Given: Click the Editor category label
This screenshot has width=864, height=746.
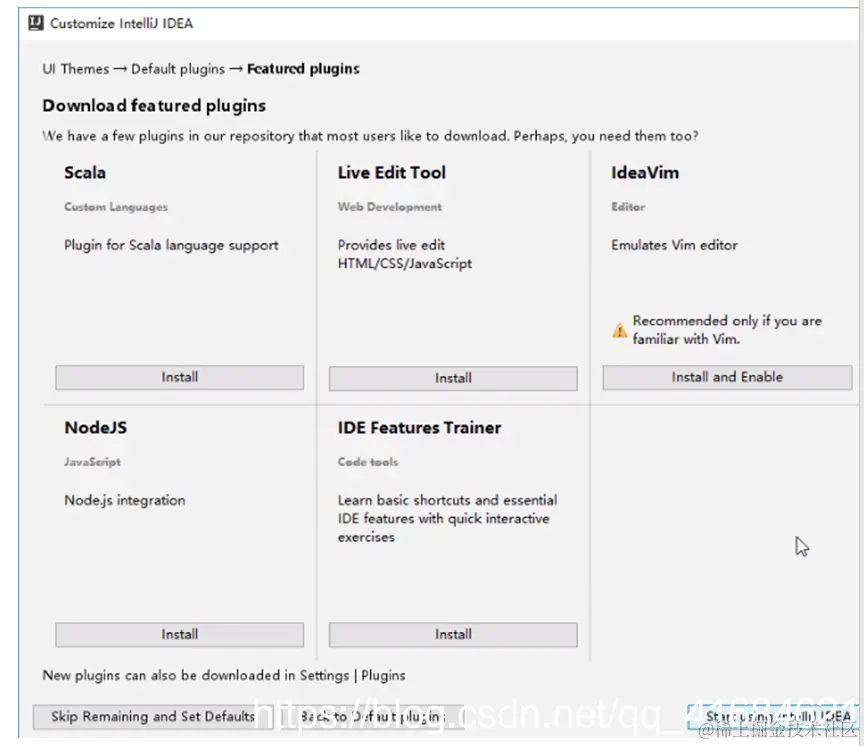Looking at the screenshot, I should point(628,207).
